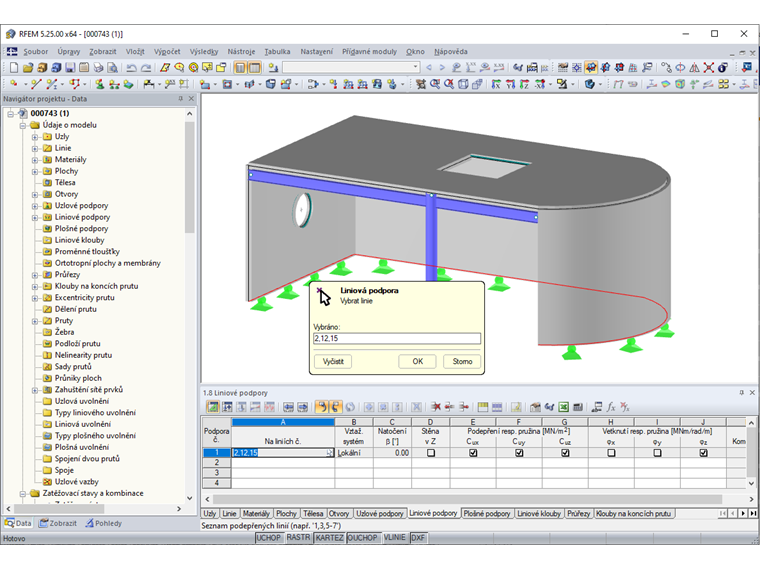View the model in X direction
This screenshot has height=570, width=760.
coord(496,84)
